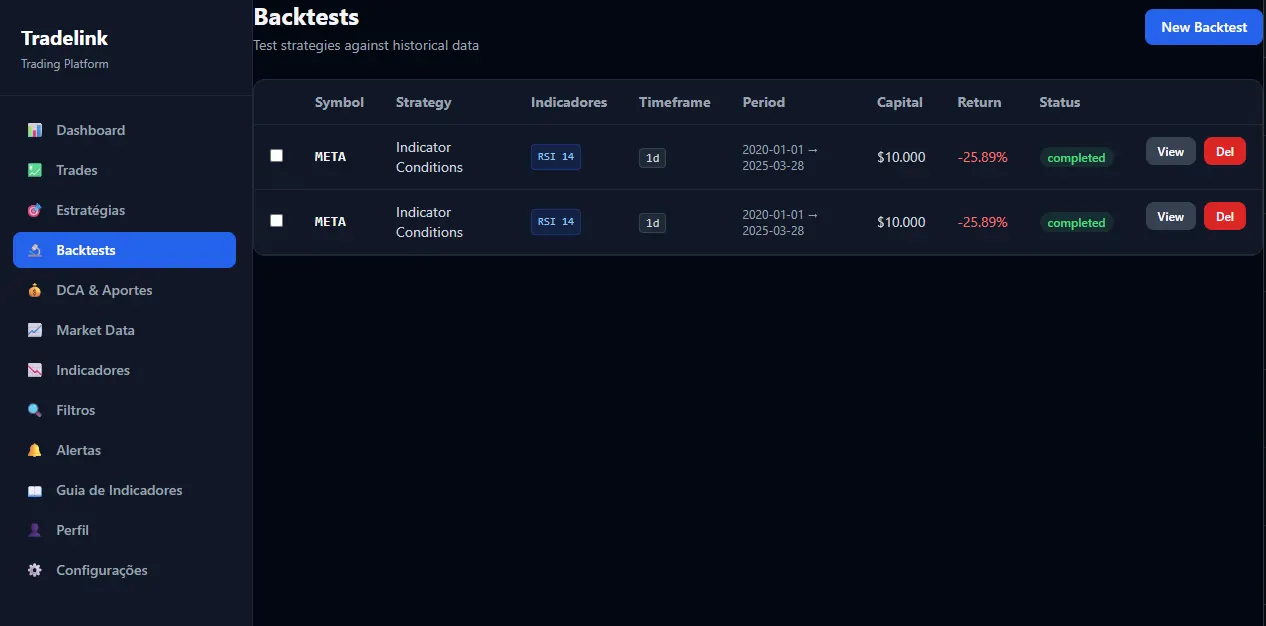The height and width of the screenshot is (626, 1266).
Task: Click the period dates in second row
Action: (780, 222)
